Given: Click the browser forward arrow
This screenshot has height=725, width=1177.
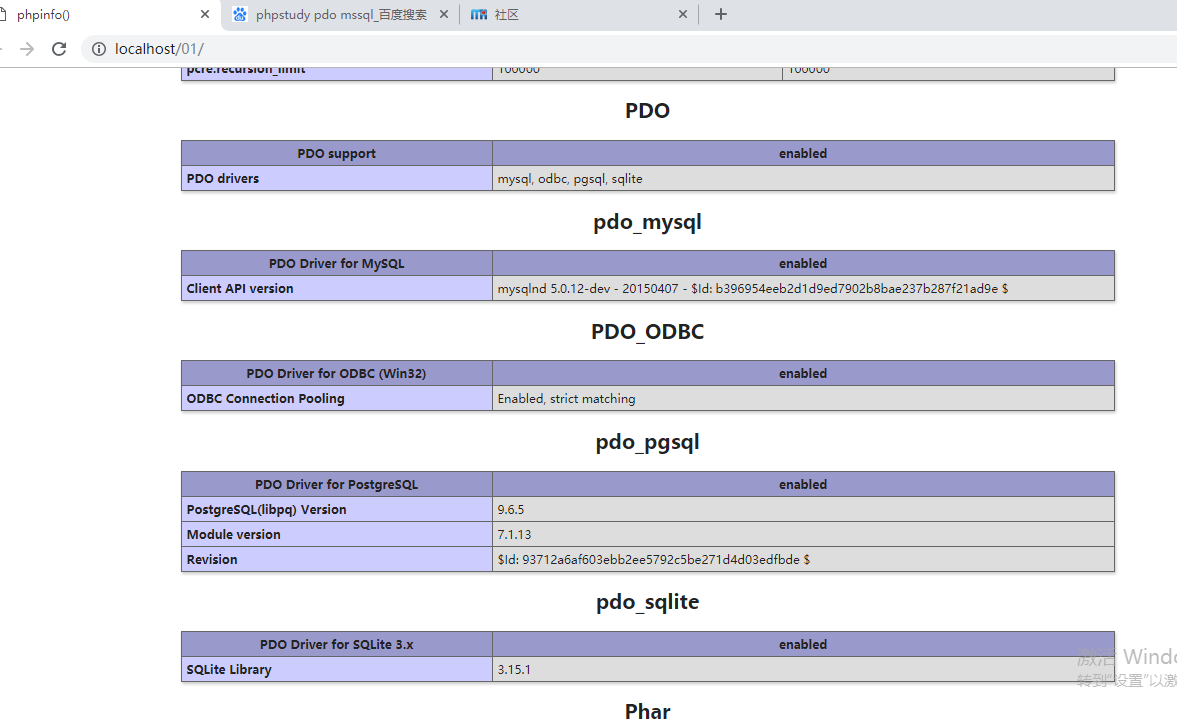Looking at the screenshot, I should (x=27, y=49).
